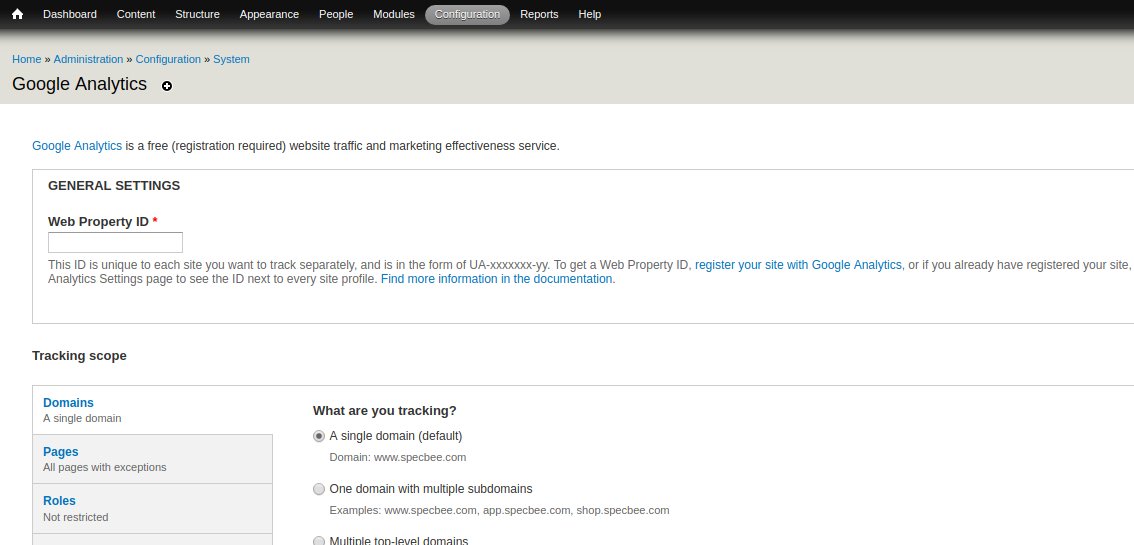Screen dimensions: 1134x545
Task: Click the GENERAL SETTINGS fieldset heading
Action: point(114,186)
